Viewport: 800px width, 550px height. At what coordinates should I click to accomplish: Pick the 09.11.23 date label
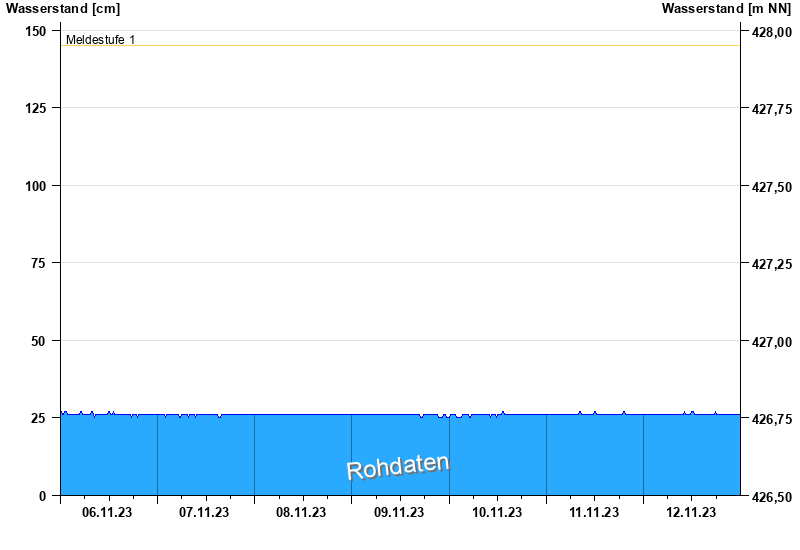(399, 513)
